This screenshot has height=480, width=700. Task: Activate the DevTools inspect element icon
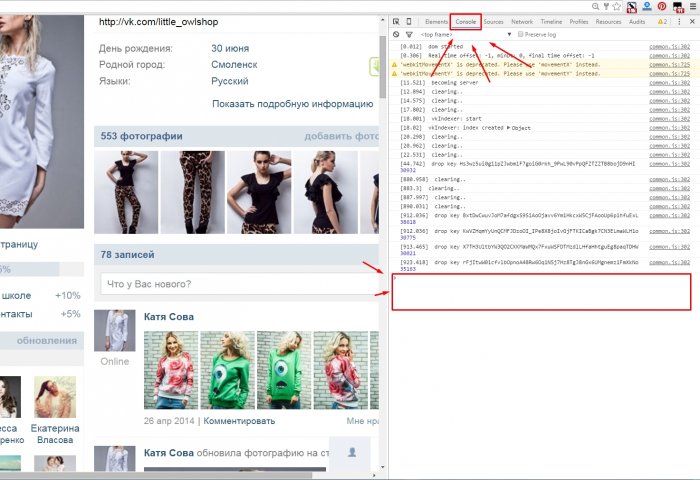click(396, 21)
